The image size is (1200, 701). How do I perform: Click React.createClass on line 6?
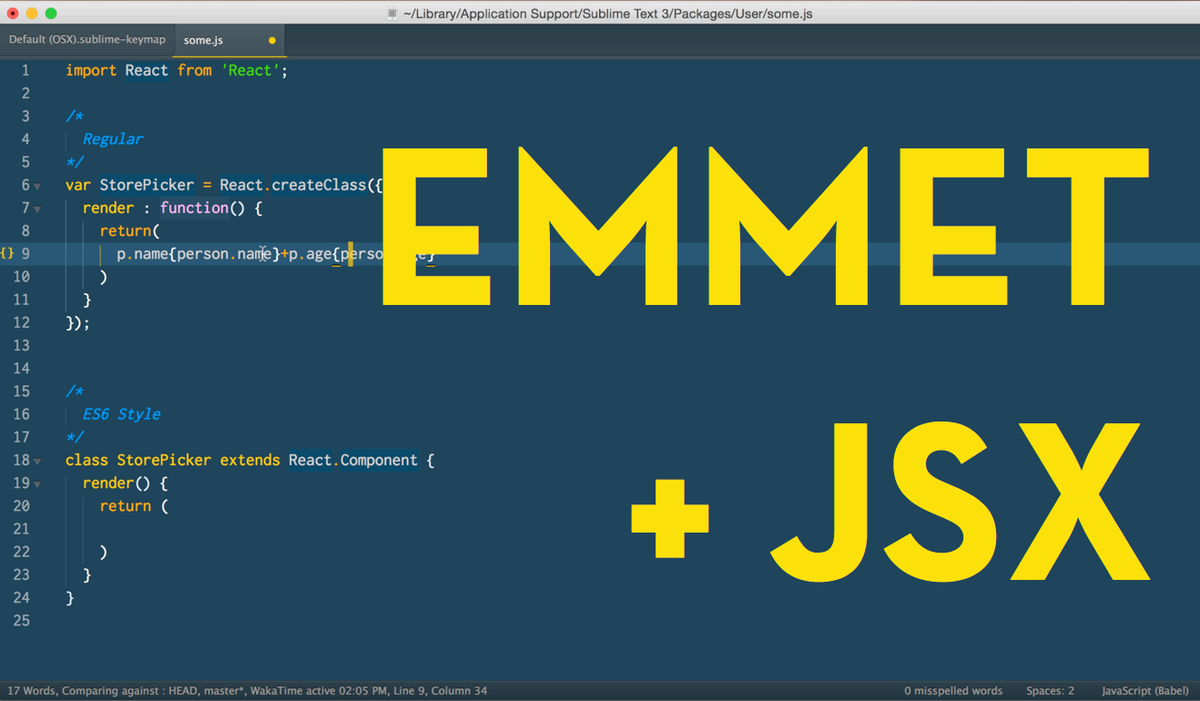pyautogui.click(x=293, y=185)
